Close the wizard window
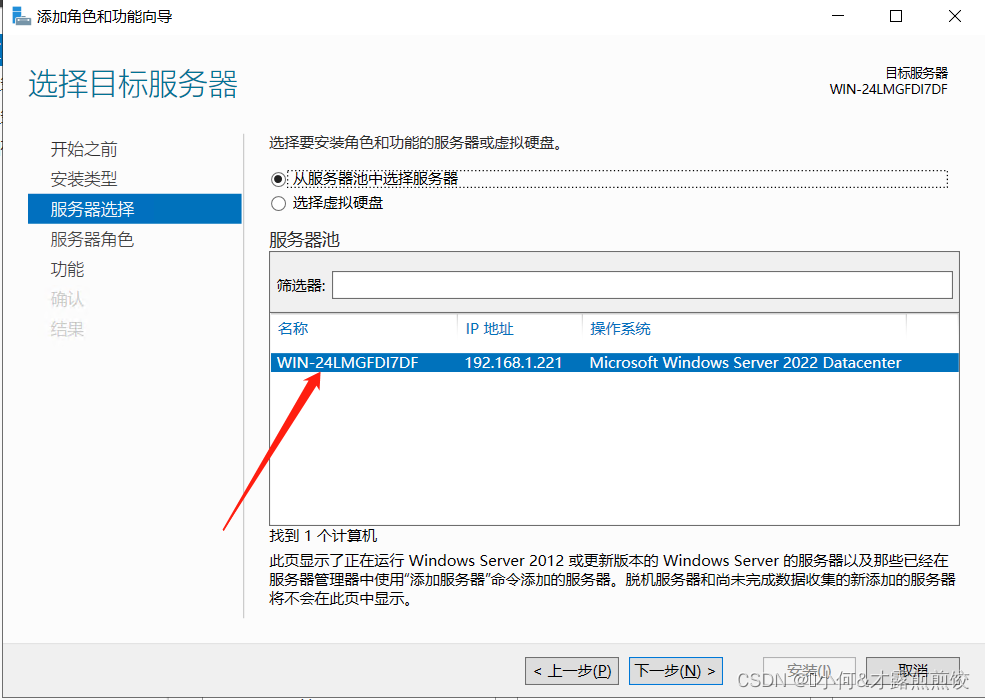 955,16
